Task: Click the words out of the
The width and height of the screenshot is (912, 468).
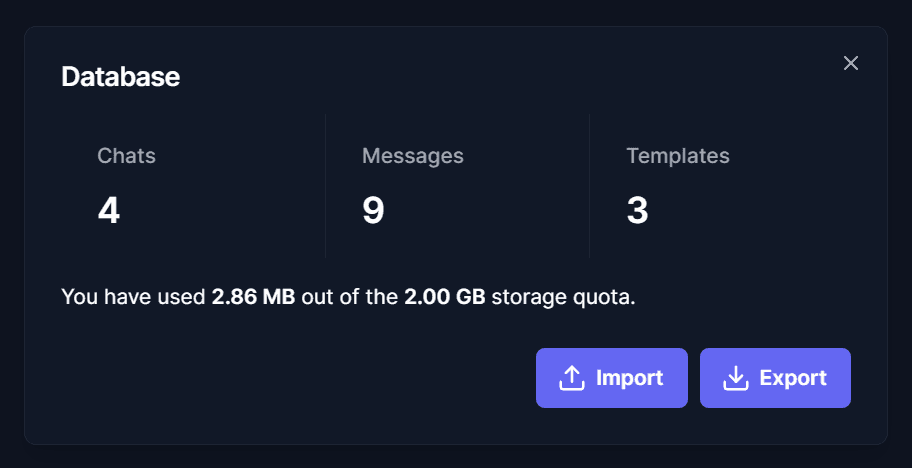Action: 350,297
